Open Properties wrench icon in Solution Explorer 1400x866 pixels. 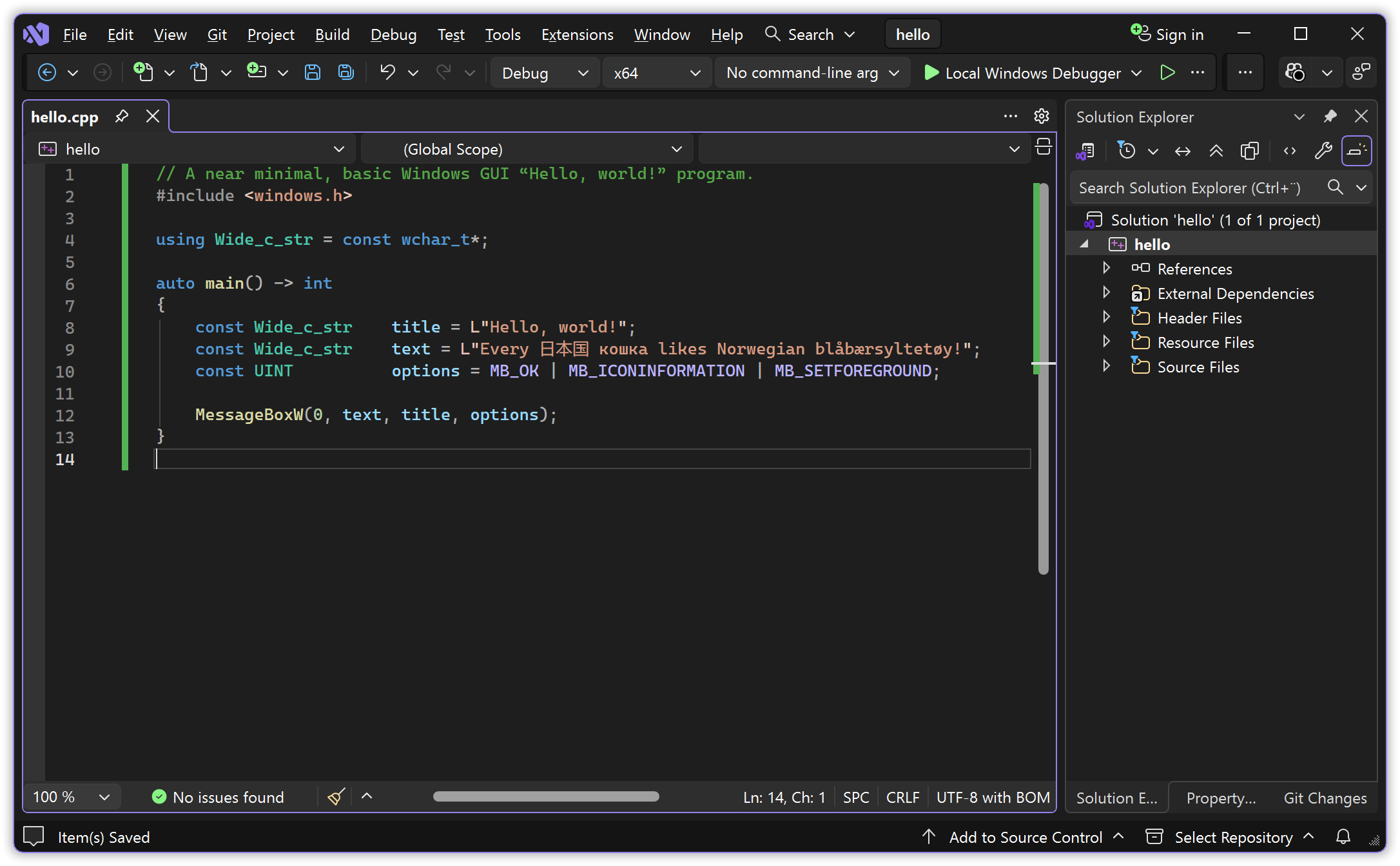pyautogui.click(x=1323, y=151)
